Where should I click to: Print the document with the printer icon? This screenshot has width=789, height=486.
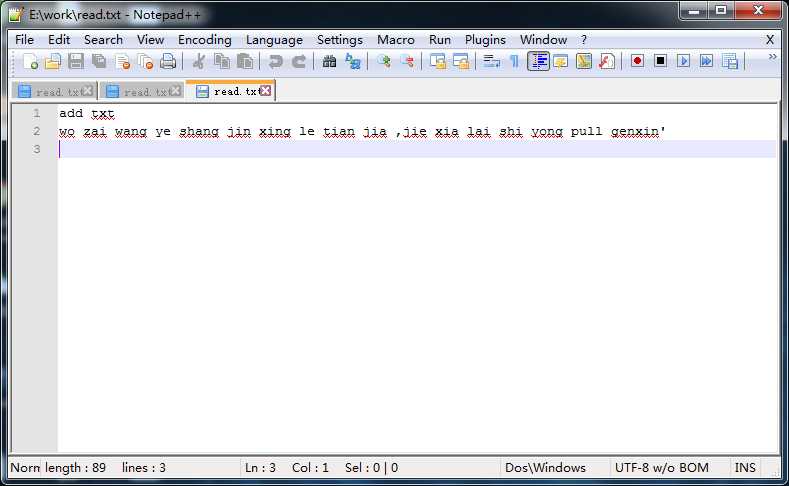168,61
